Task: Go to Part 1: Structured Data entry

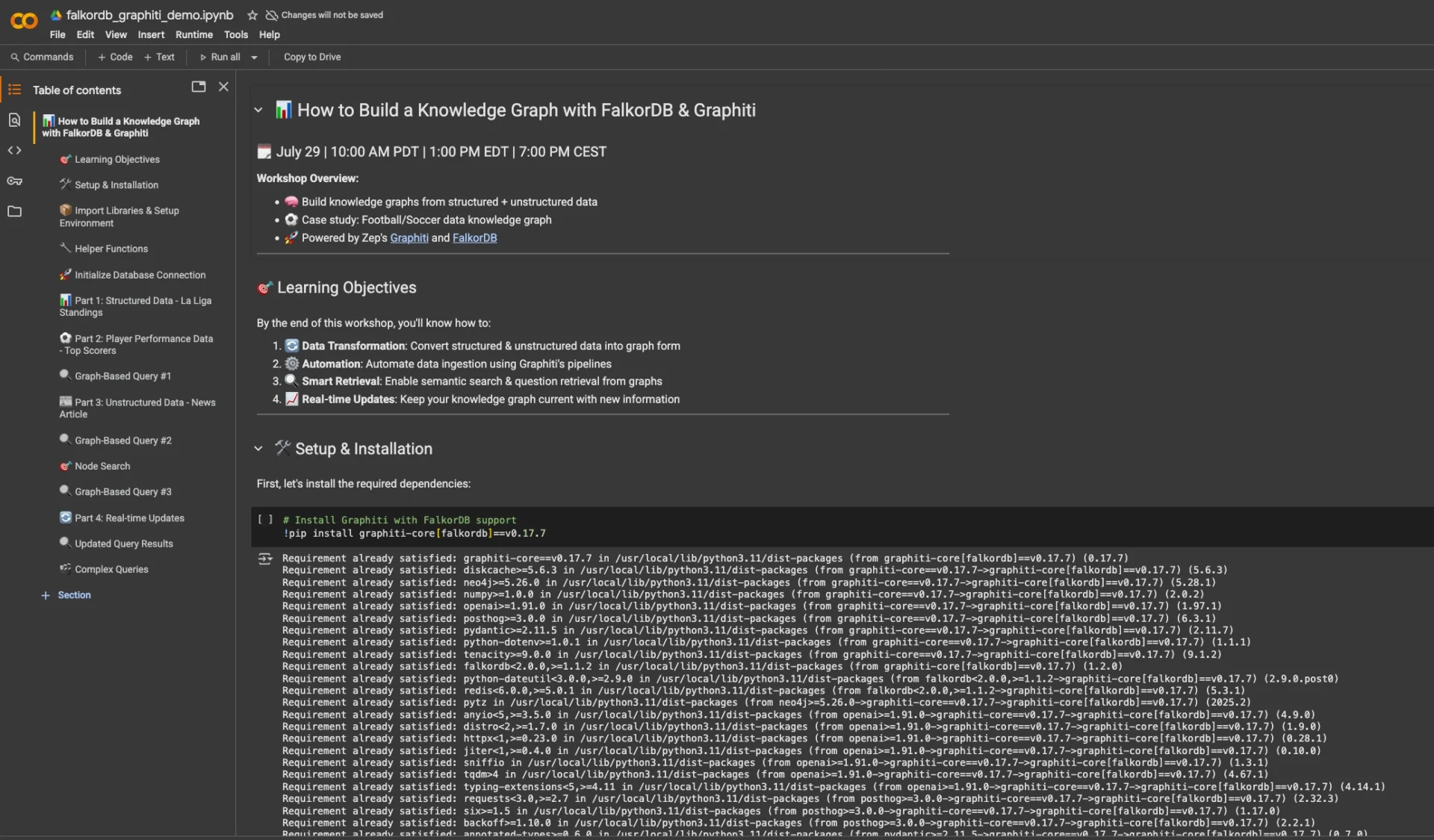Action: [x=135, y=306]
